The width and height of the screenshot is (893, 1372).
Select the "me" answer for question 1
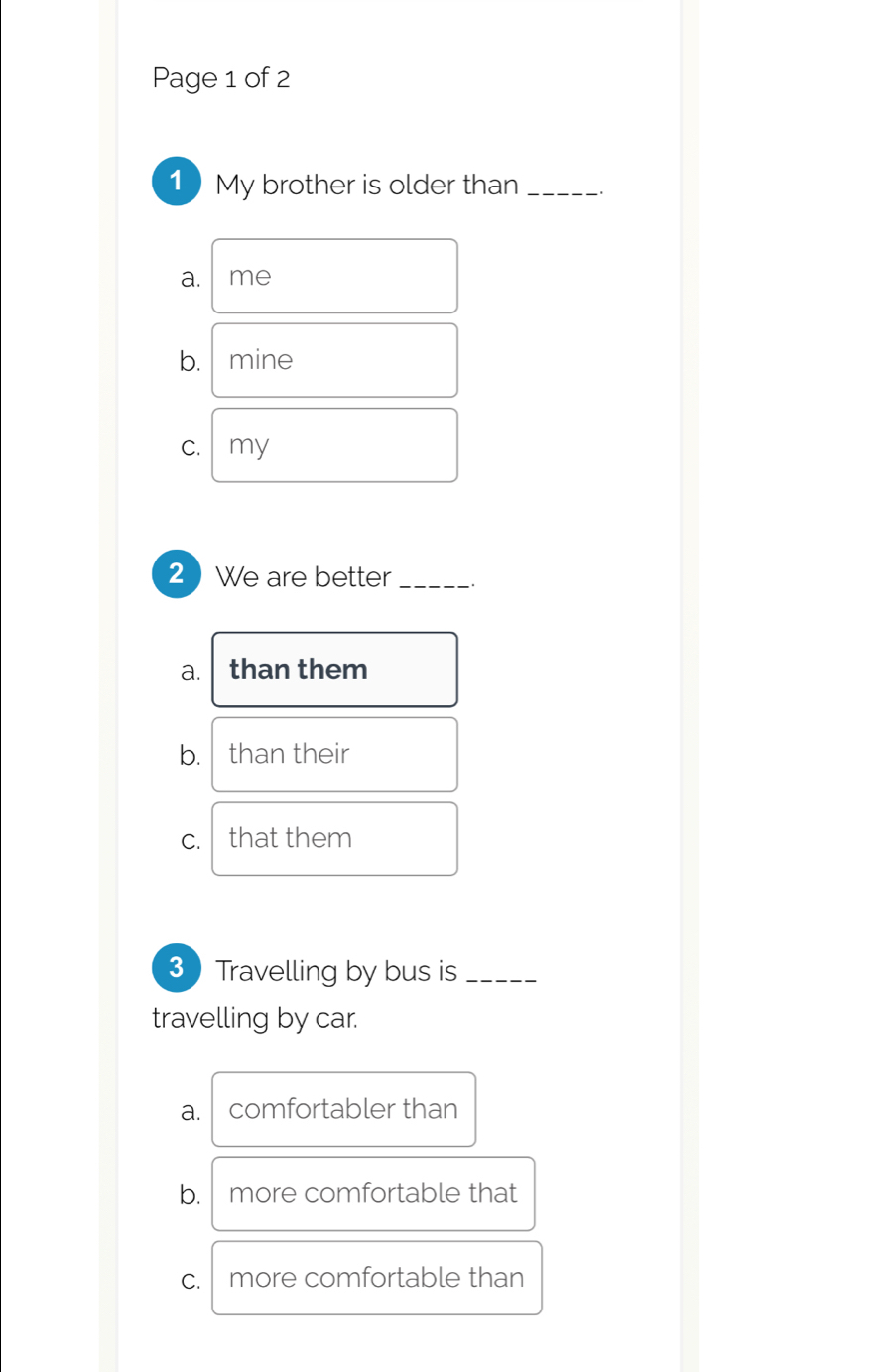pos(334,276)
